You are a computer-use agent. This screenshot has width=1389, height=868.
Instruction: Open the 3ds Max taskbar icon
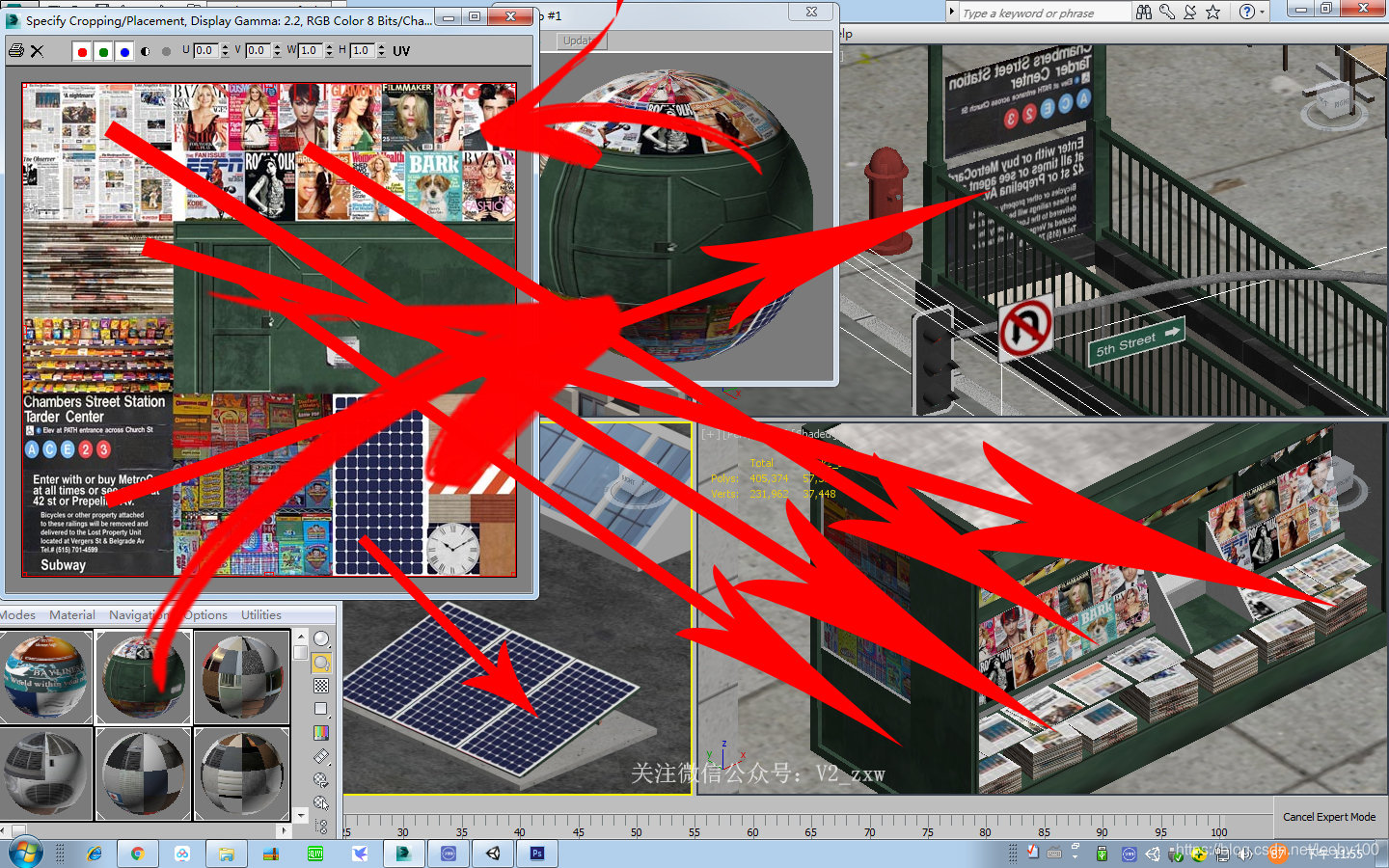pyautogui.click(x=404, y=854)
